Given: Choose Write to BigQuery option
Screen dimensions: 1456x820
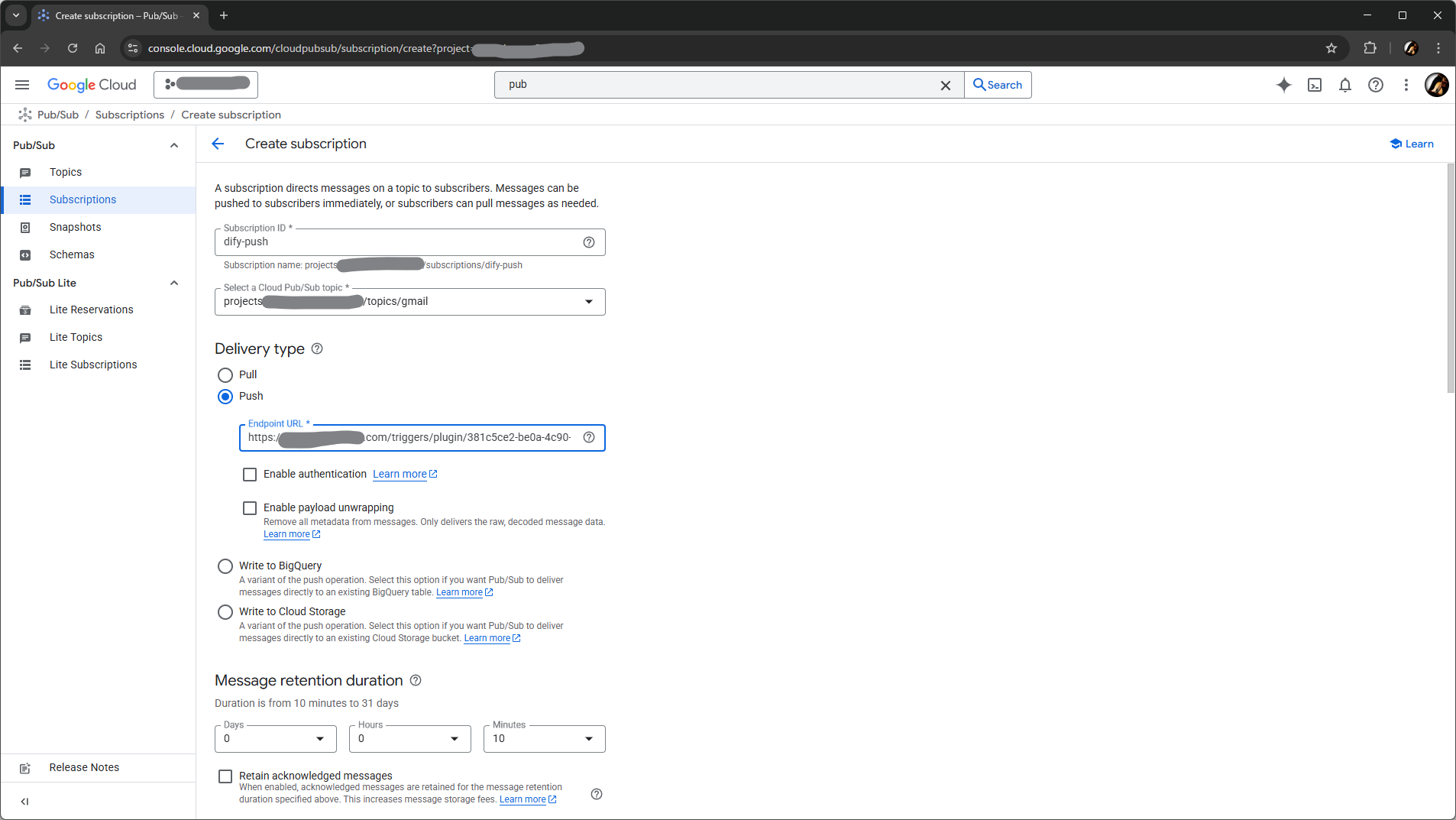Looking at the screenshot, I should (225, 566).
